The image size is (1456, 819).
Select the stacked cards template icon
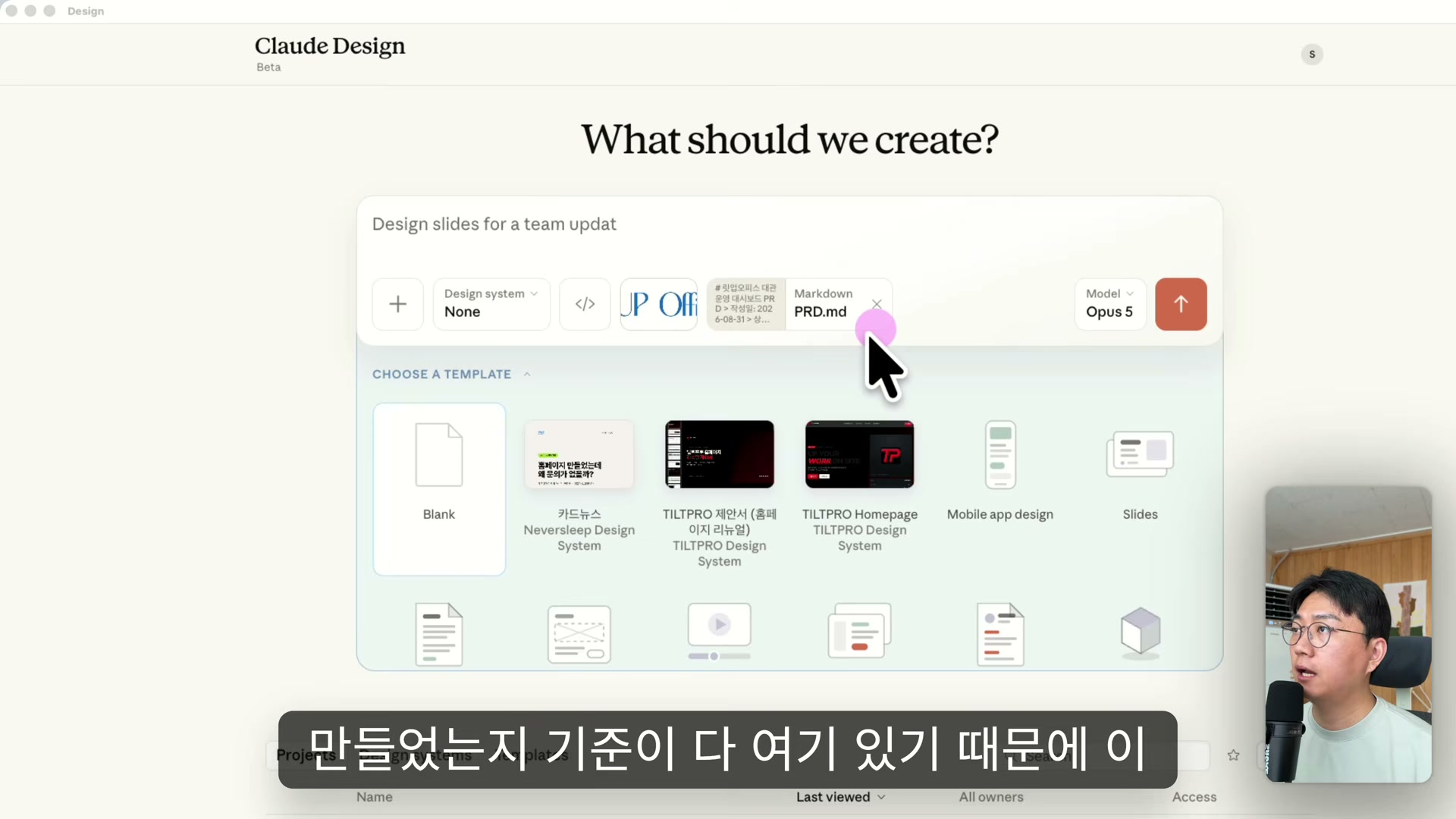(860, 631)
